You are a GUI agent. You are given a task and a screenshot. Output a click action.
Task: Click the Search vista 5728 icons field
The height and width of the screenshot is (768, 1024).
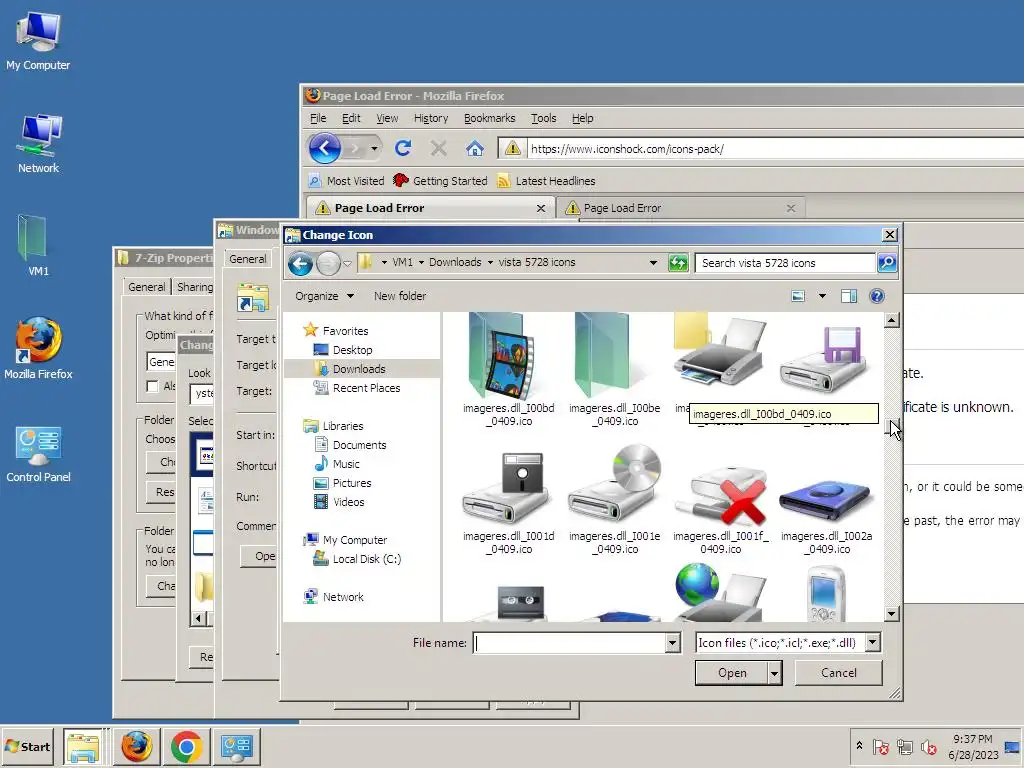(x=785, y=263)
